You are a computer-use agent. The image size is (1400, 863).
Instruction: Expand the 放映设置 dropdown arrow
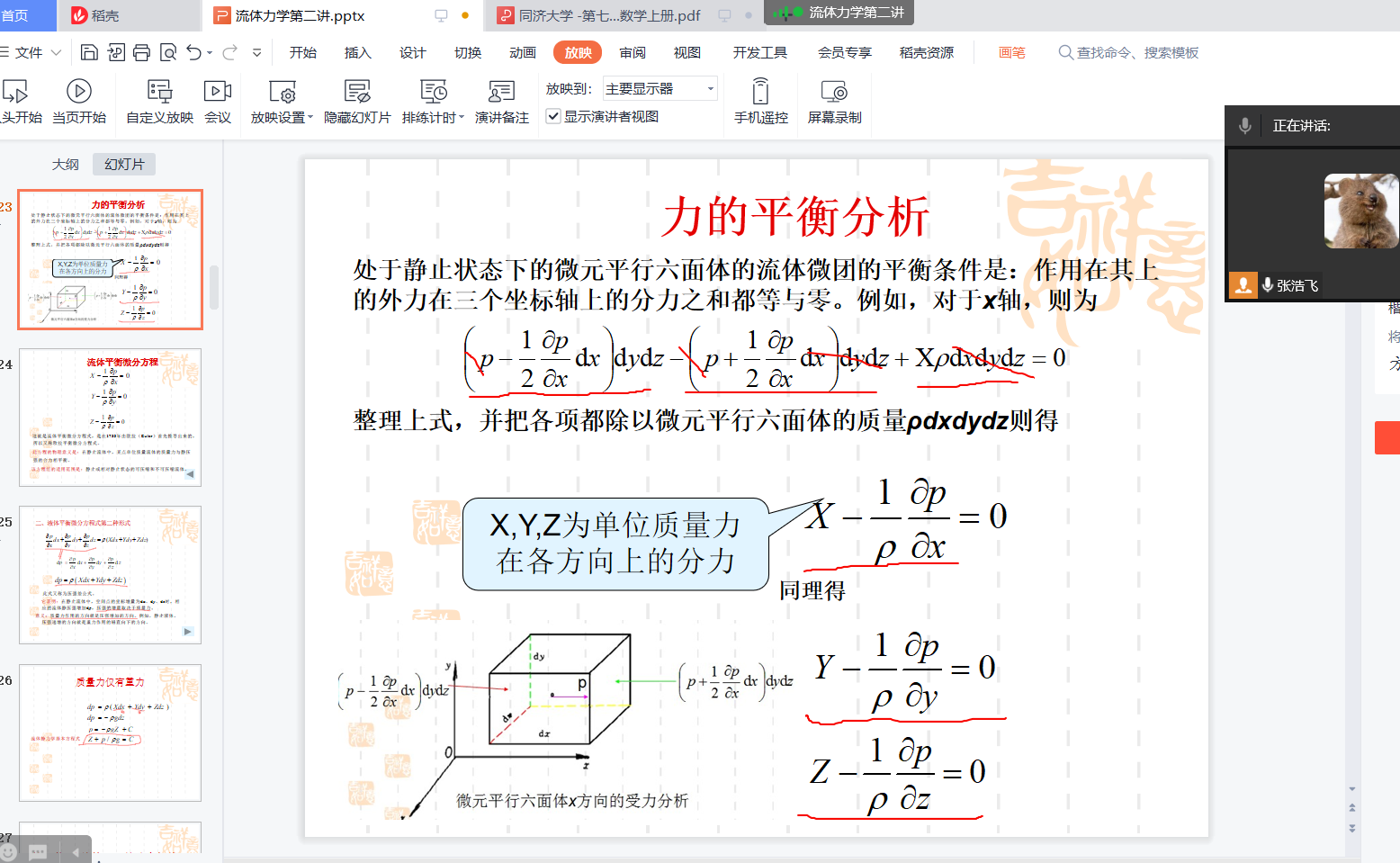tap(310, 118)
